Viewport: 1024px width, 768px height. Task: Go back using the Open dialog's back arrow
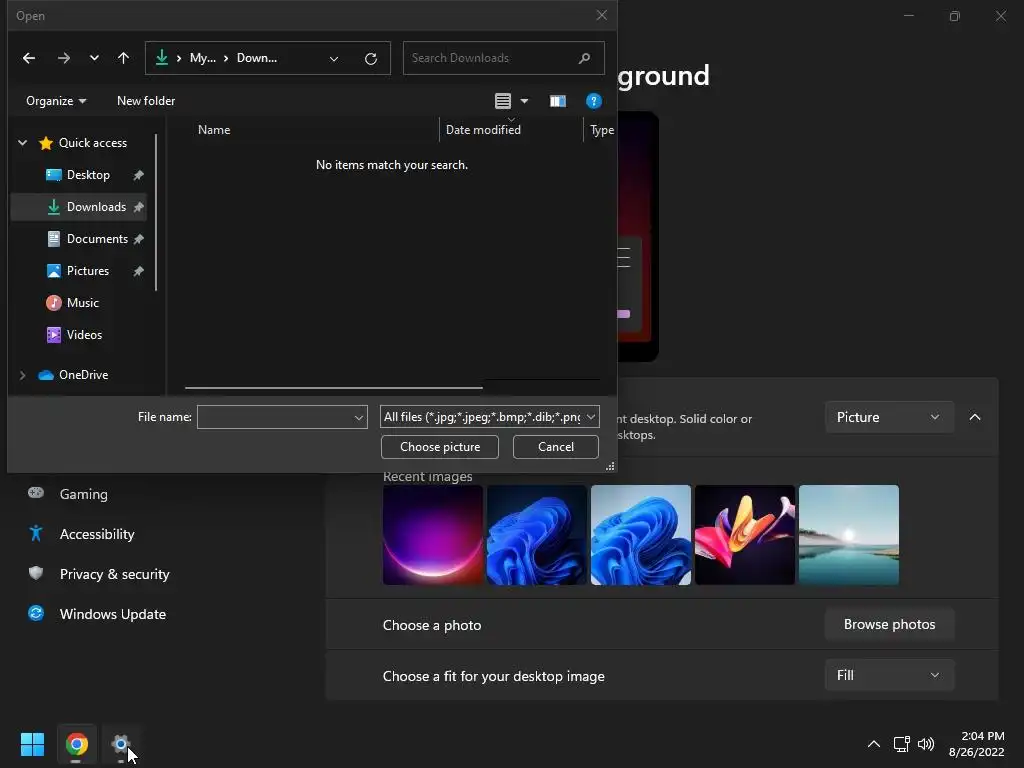pyautogui.click(x=29, y=58)
